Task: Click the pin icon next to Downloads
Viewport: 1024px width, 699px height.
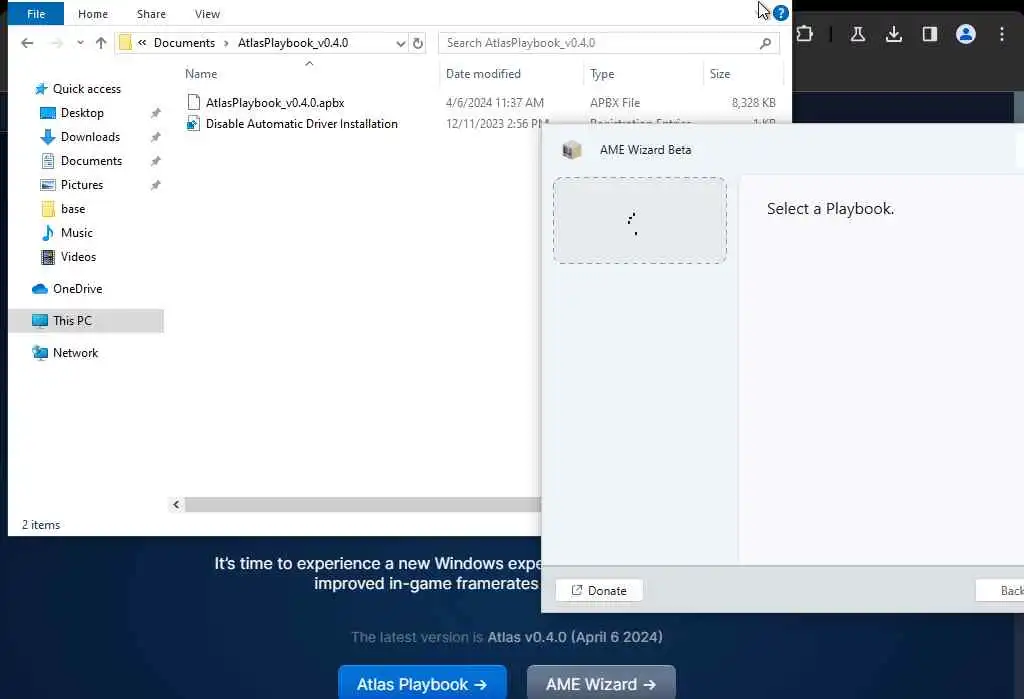Action: pyautogui.click(x=155, y=137)
